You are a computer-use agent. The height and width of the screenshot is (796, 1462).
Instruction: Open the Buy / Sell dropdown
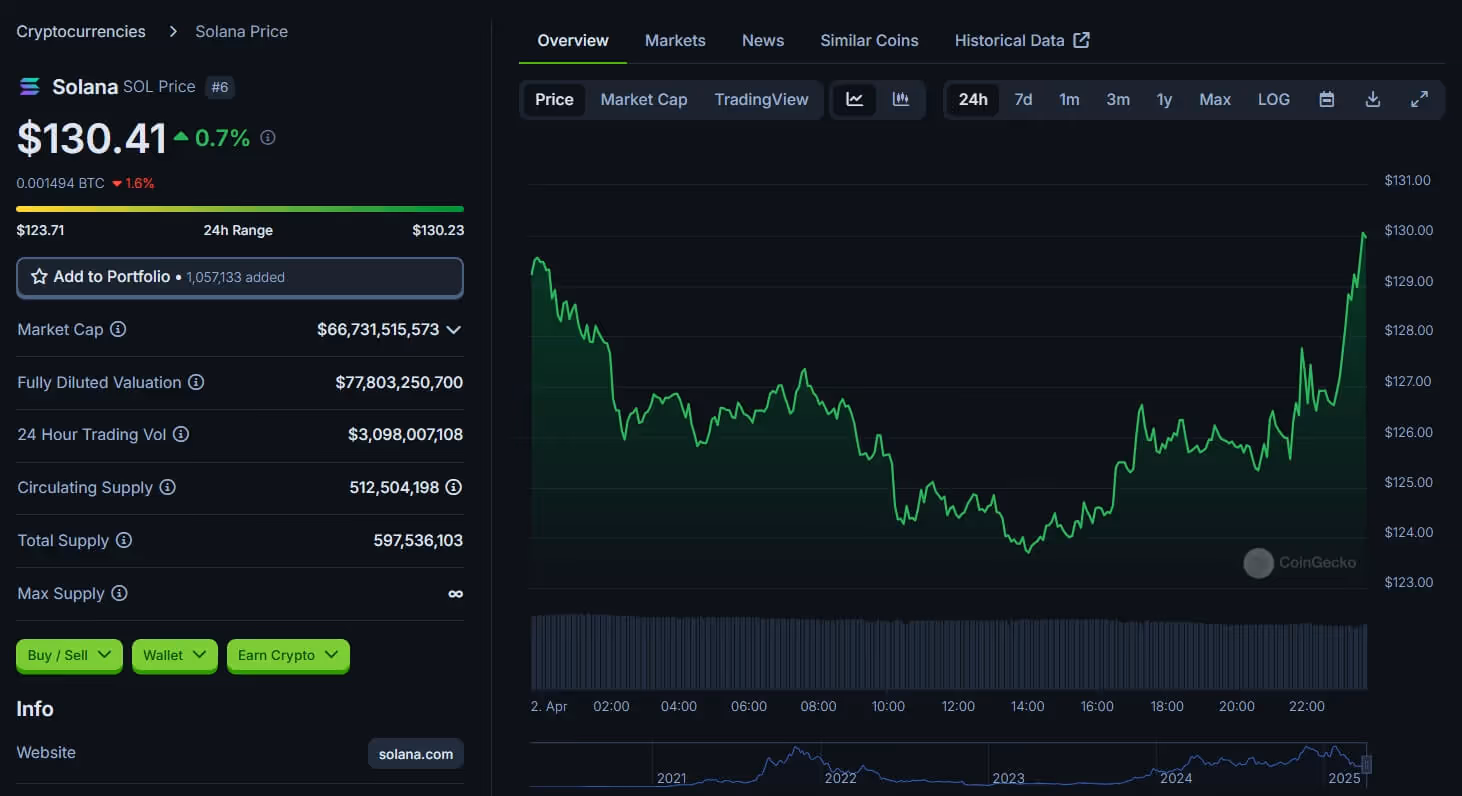click(x=69, y=655)
